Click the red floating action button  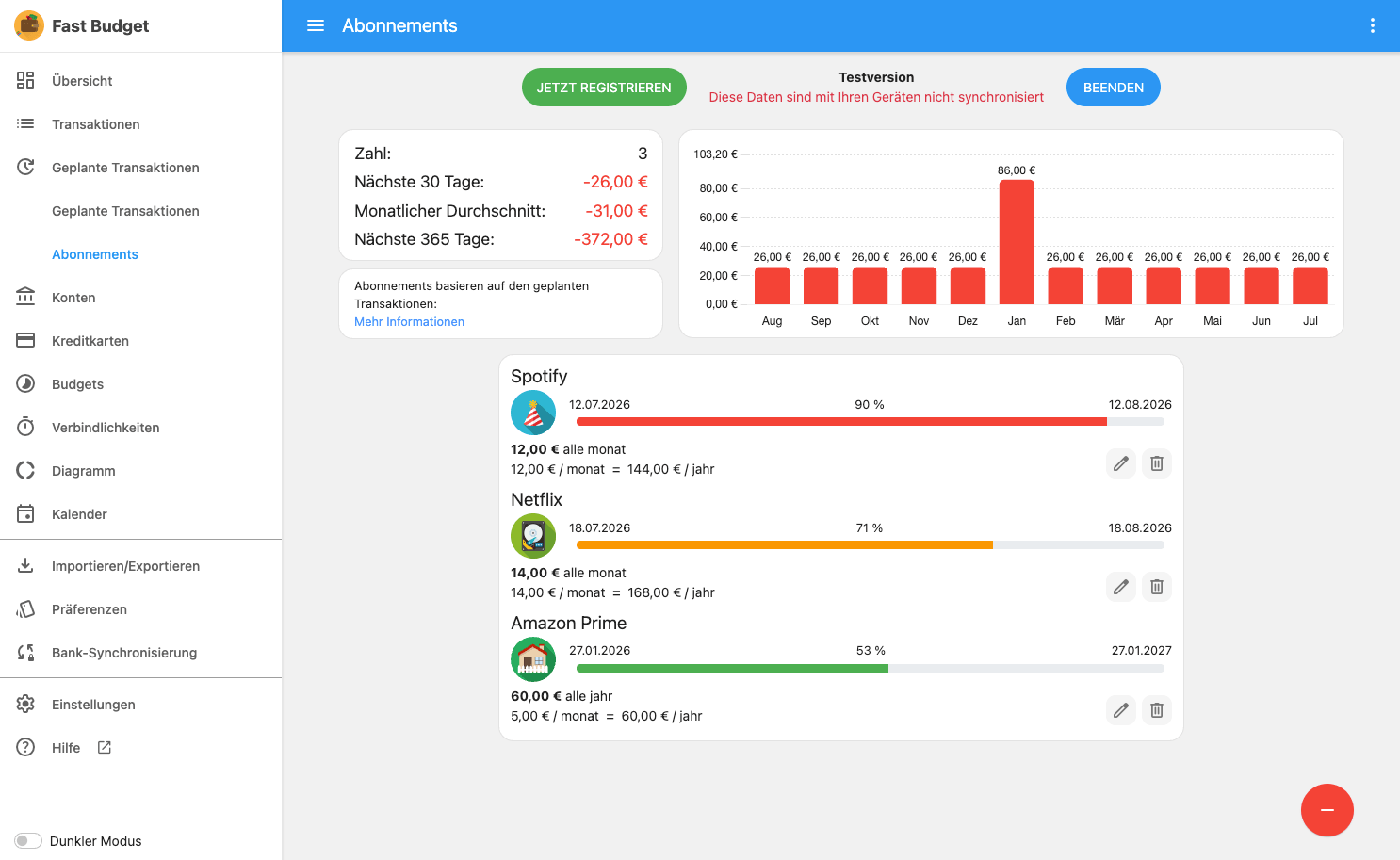[x=1327, y=810]
